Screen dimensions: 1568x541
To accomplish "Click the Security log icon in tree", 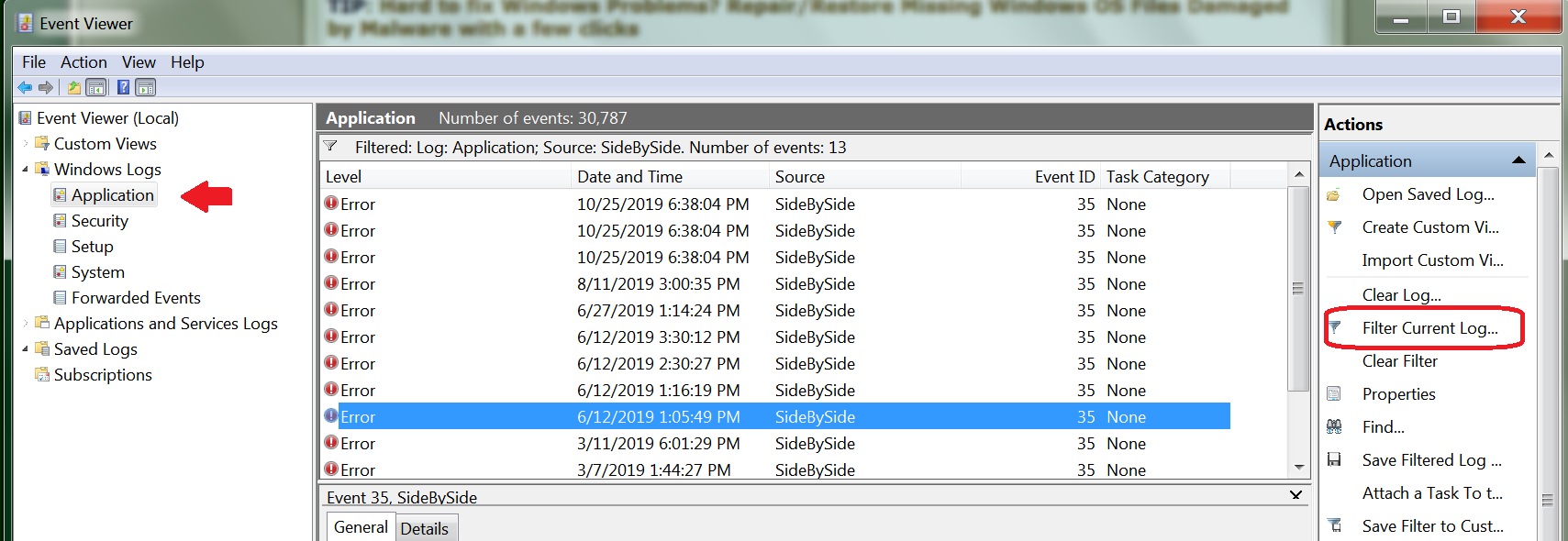I will click(x=60, y=220).
